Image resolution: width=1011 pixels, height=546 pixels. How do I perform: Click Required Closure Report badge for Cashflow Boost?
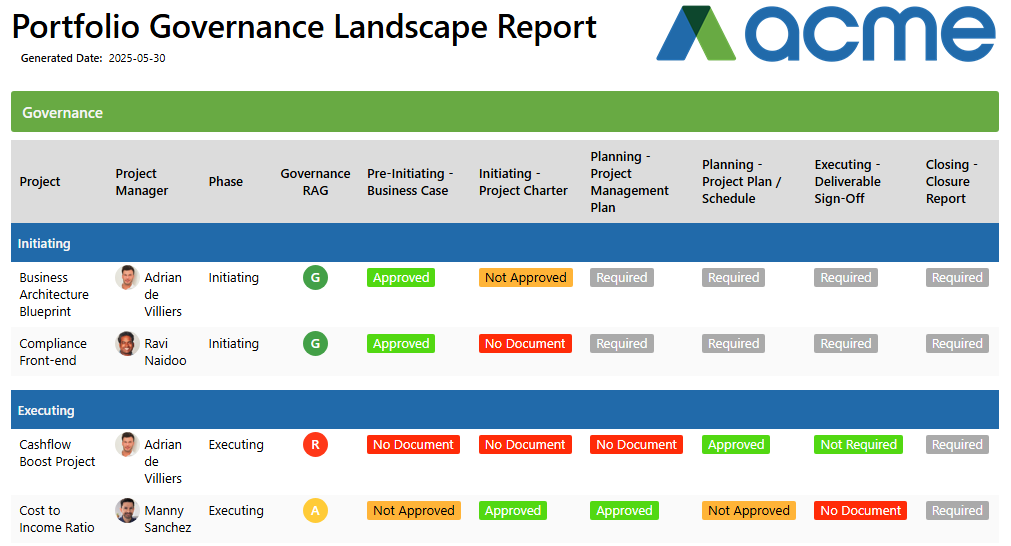[957, 445]
